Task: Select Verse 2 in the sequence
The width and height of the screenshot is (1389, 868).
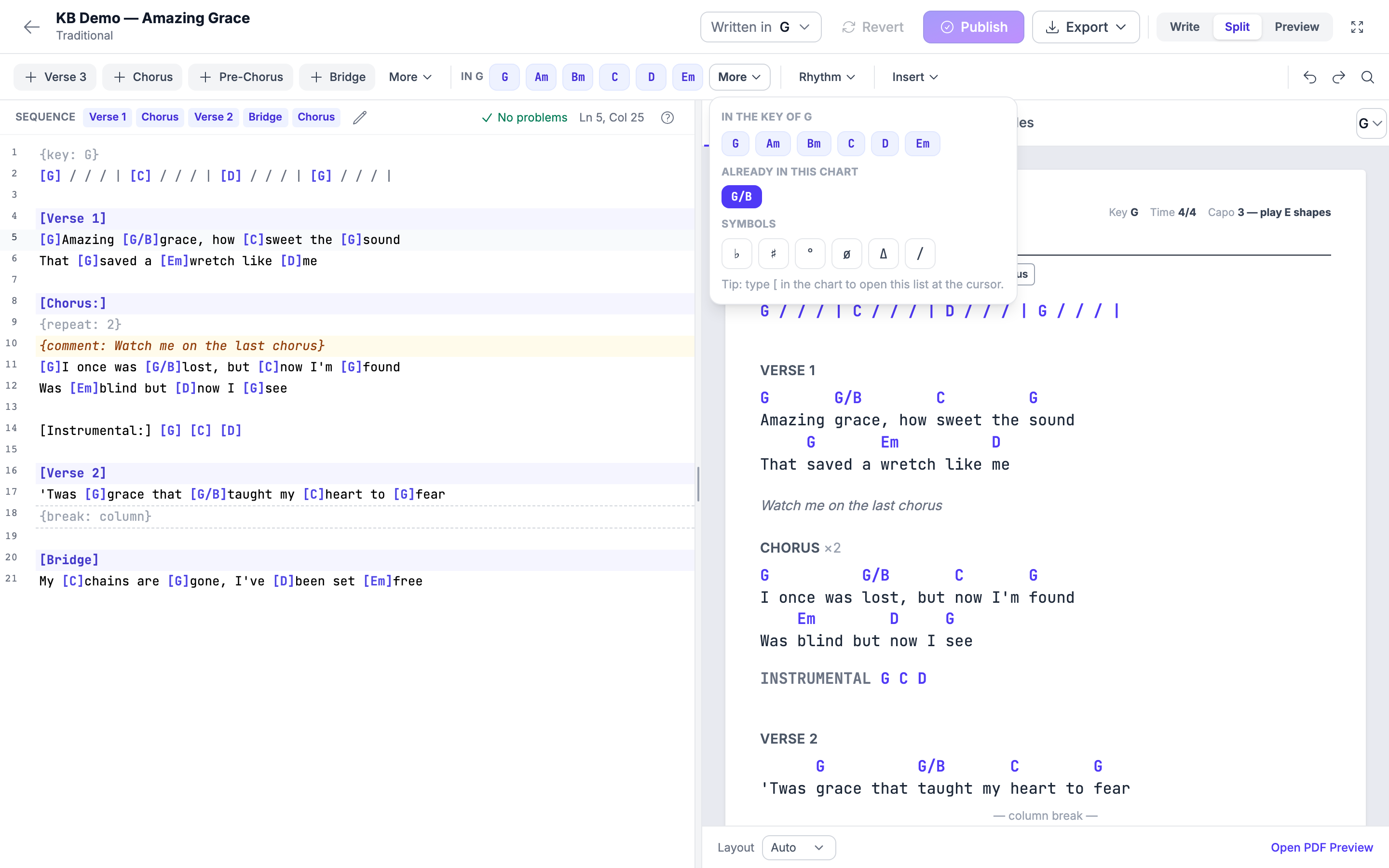Action: 213,117
